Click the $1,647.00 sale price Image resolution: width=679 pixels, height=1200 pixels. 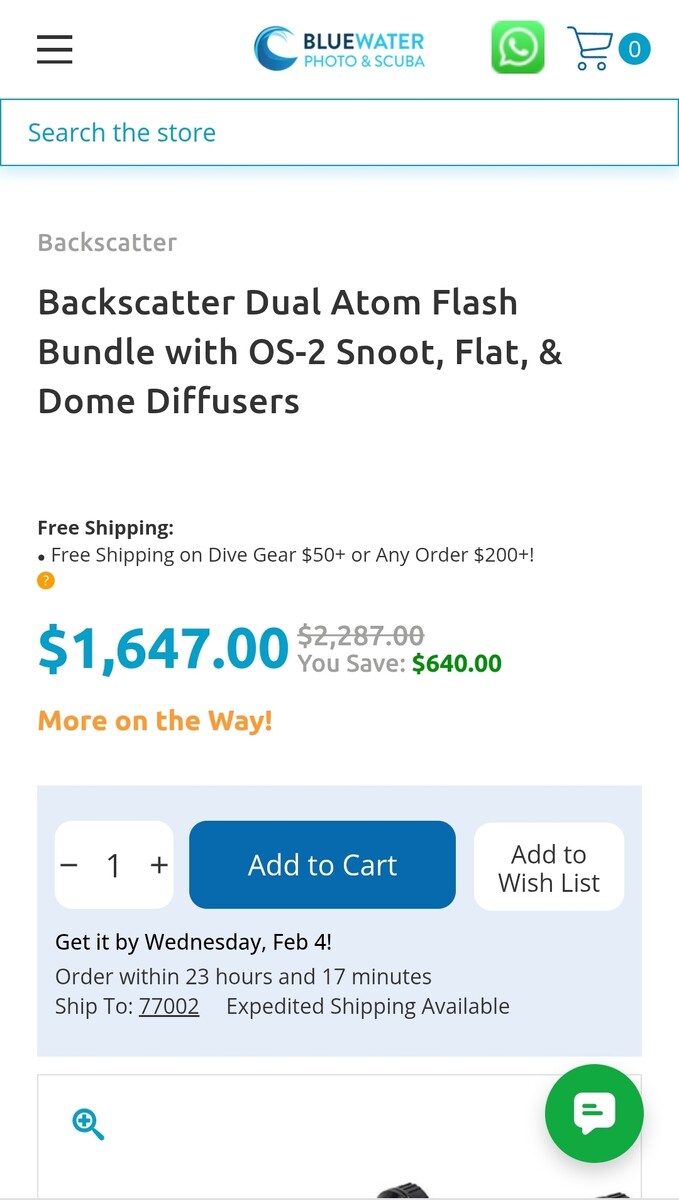coord(163,648)
